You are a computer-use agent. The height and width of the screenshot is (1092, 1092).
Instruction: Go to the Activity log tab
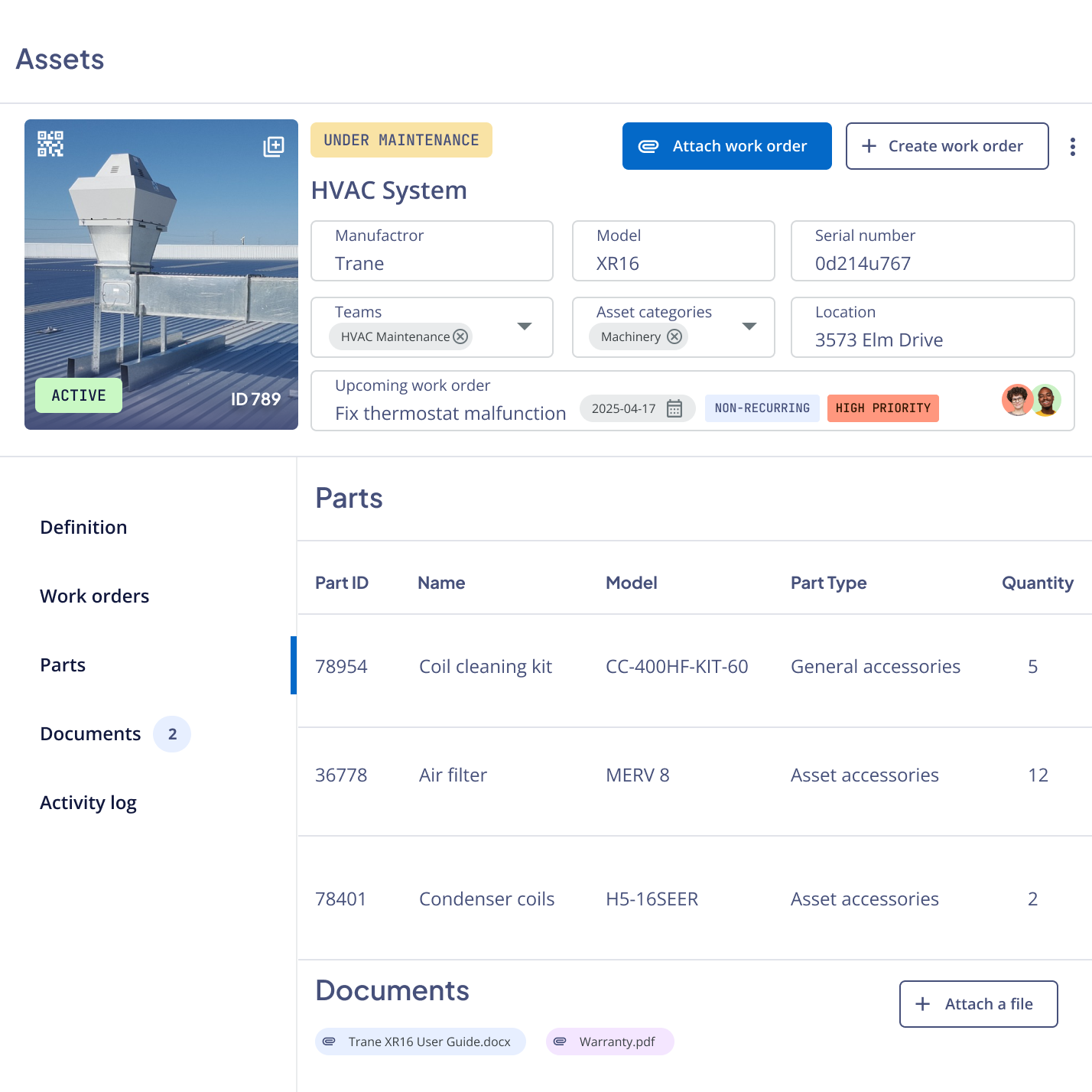tap(88, 803)
